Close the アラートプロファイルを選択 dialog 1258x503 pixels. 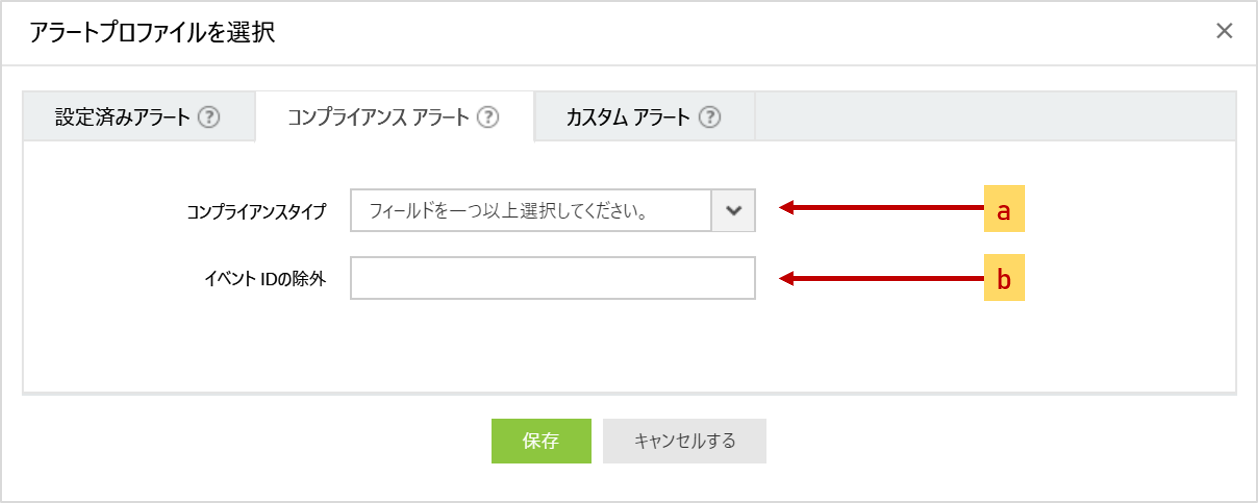tap(1224, 31)
